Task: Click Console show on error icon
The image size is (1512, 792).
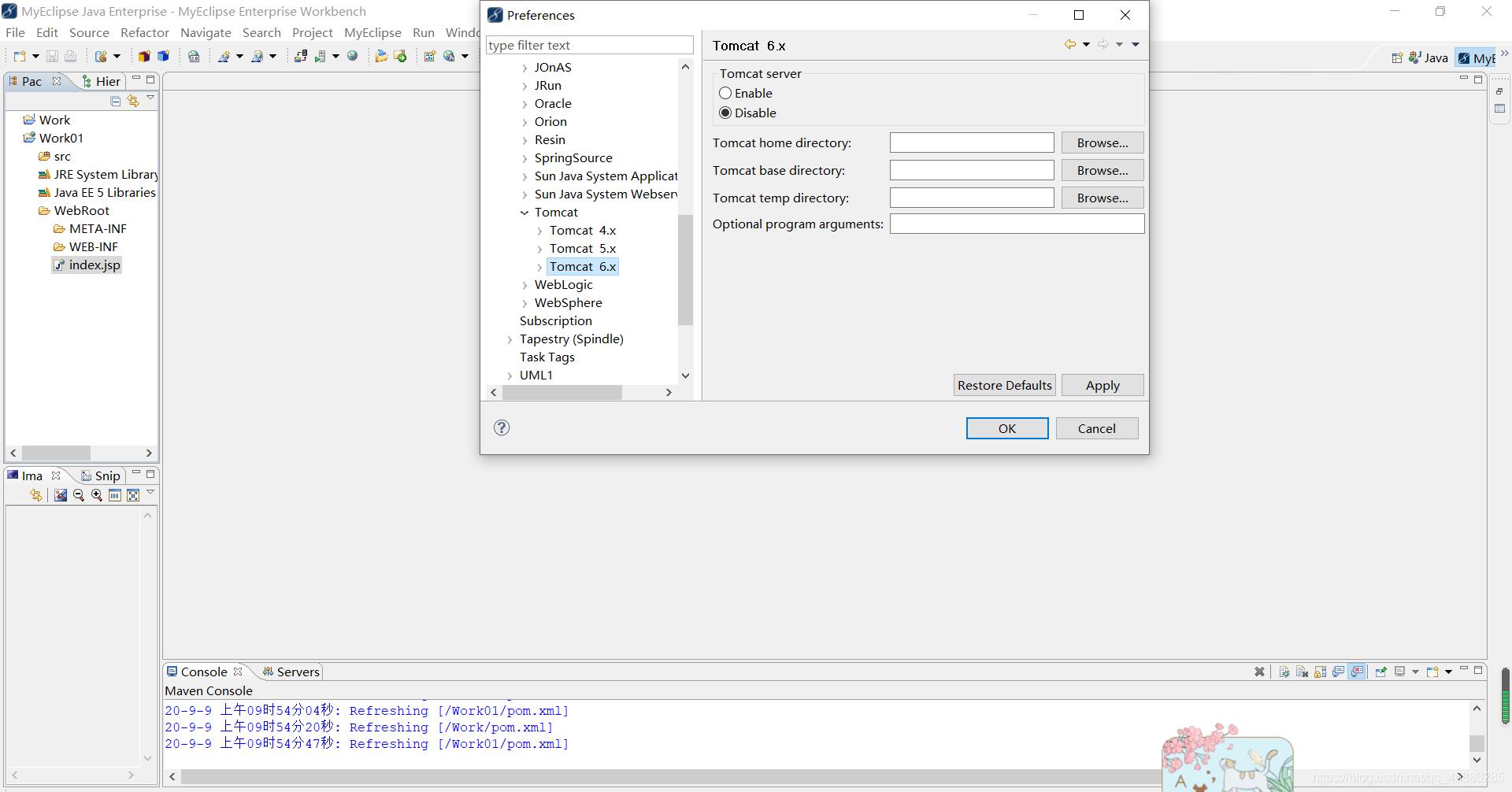Action: click(x=1357, y=672)
